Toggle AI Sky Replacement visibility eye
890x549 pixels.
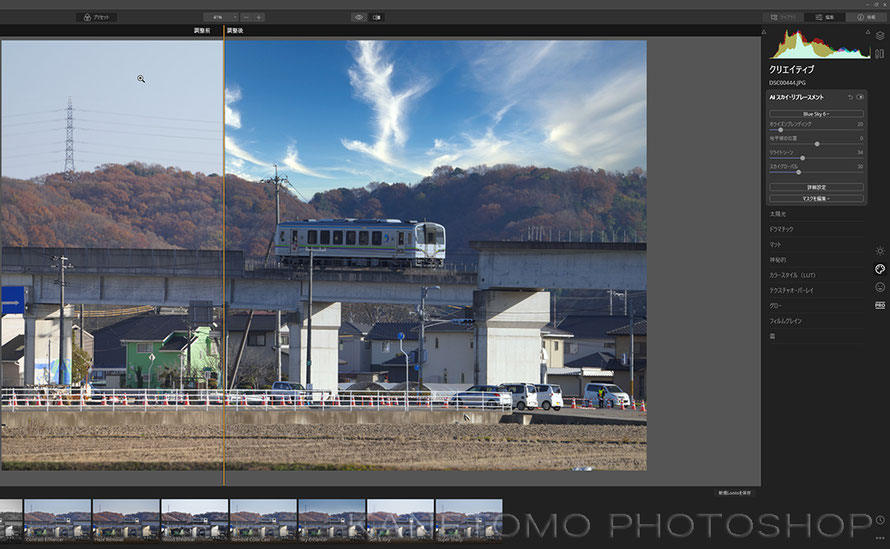pyautogui.click(x=860, y=98)
